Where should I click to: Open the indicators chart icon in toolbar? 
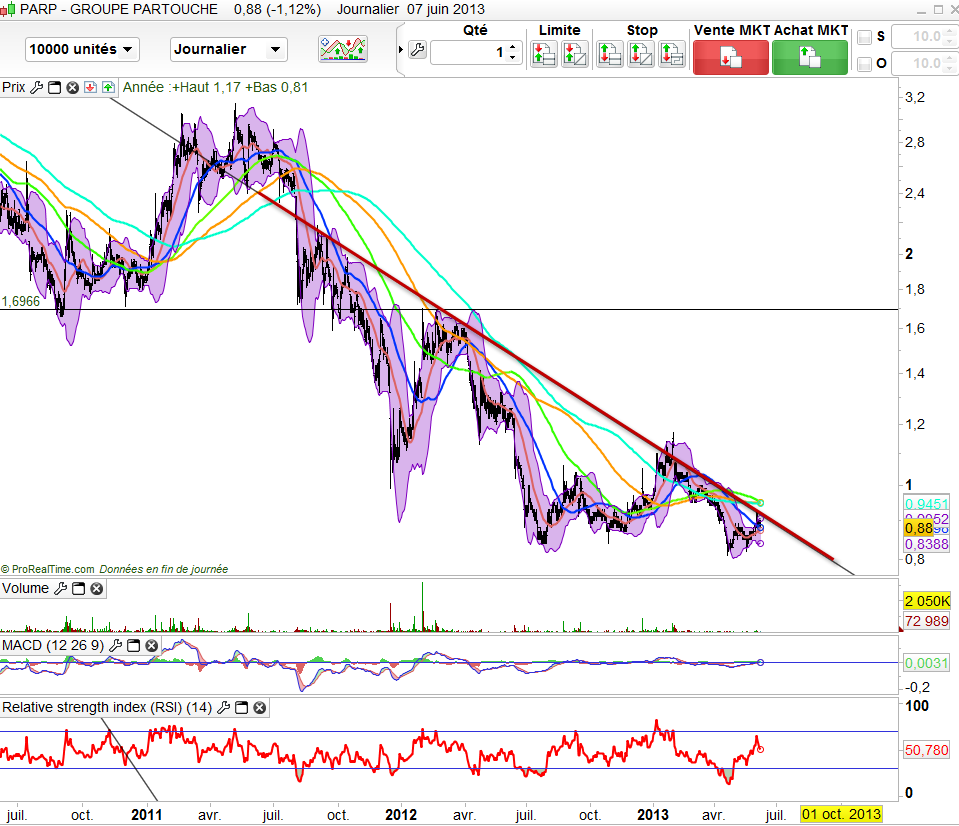pos(342,49)
